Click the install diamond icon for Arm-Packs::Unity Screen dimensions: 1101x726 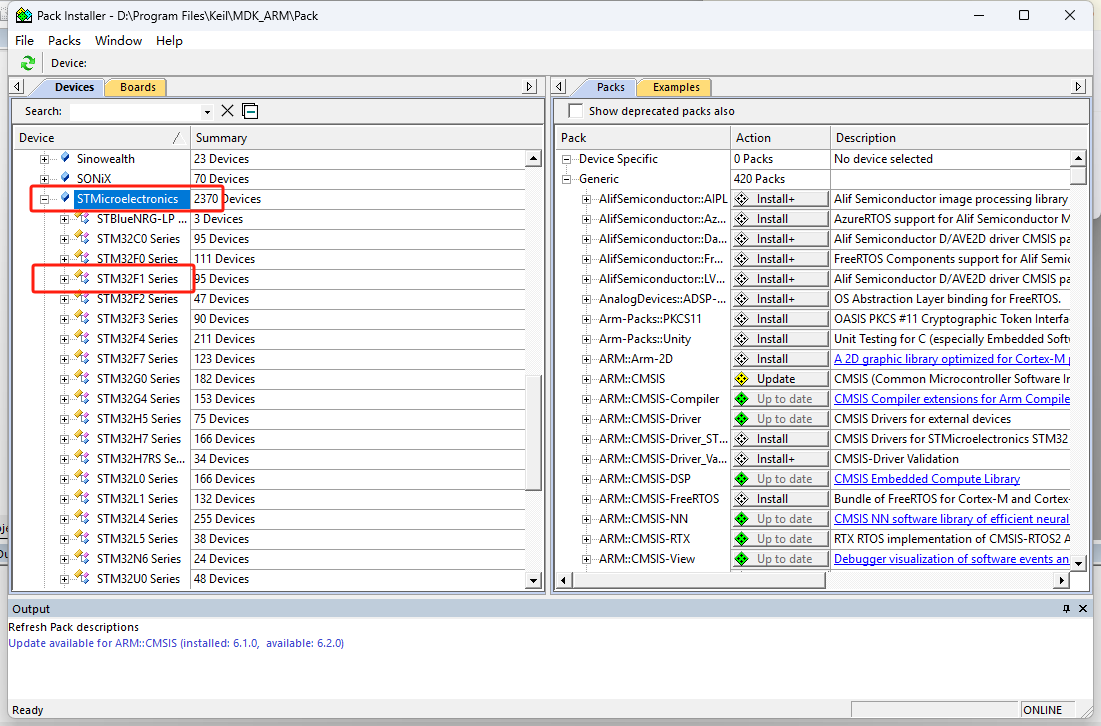coord(741,338)
